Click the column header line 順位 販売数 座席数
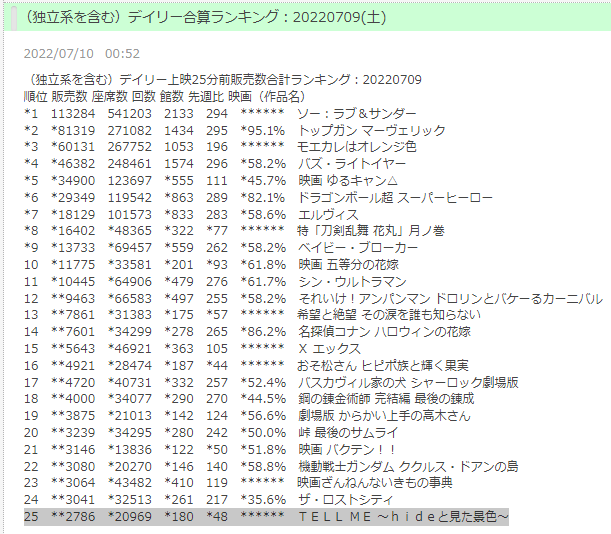This screenshot has height=534, width=611. tap(76, 97)
